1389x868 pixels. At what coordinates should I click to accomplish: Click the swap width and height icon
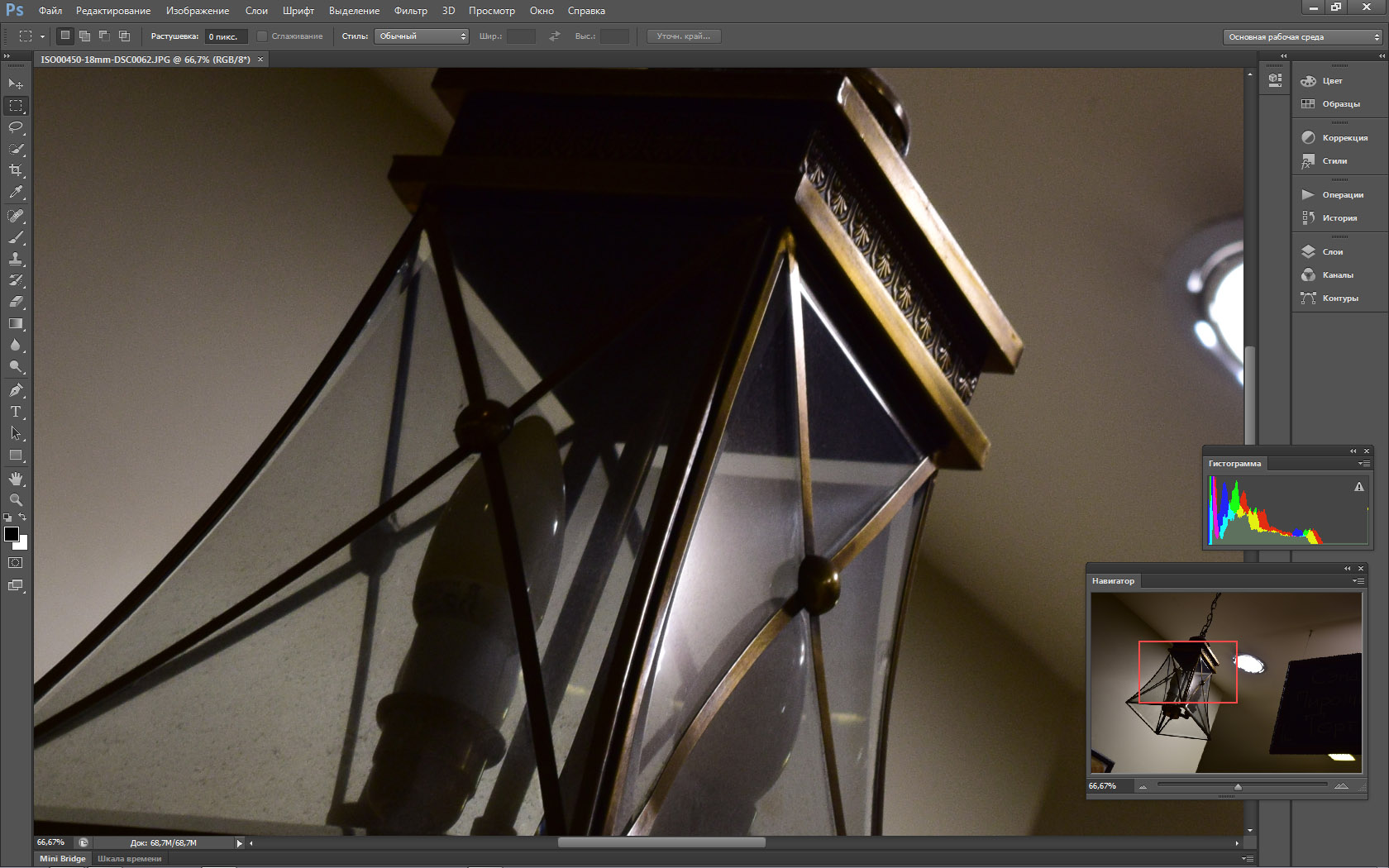tap(555, 36)
